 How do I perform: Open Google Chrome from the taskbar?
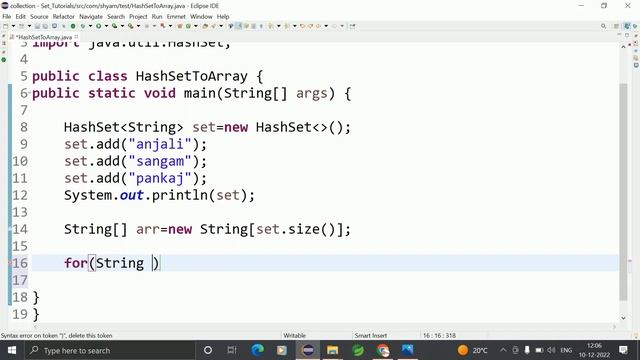point(382,350)
